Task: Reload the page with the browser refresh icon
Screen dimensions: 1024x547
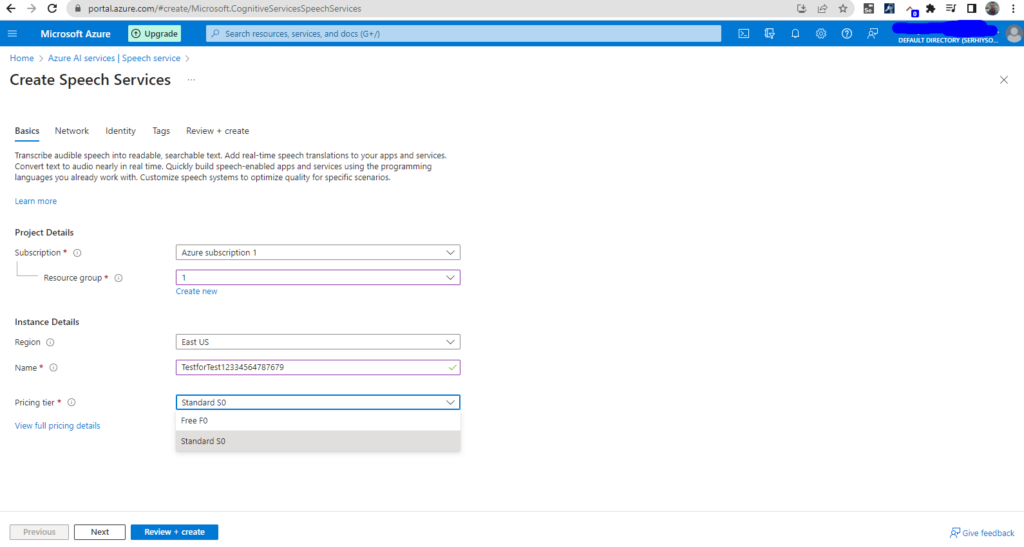Action: coord(52,8)
